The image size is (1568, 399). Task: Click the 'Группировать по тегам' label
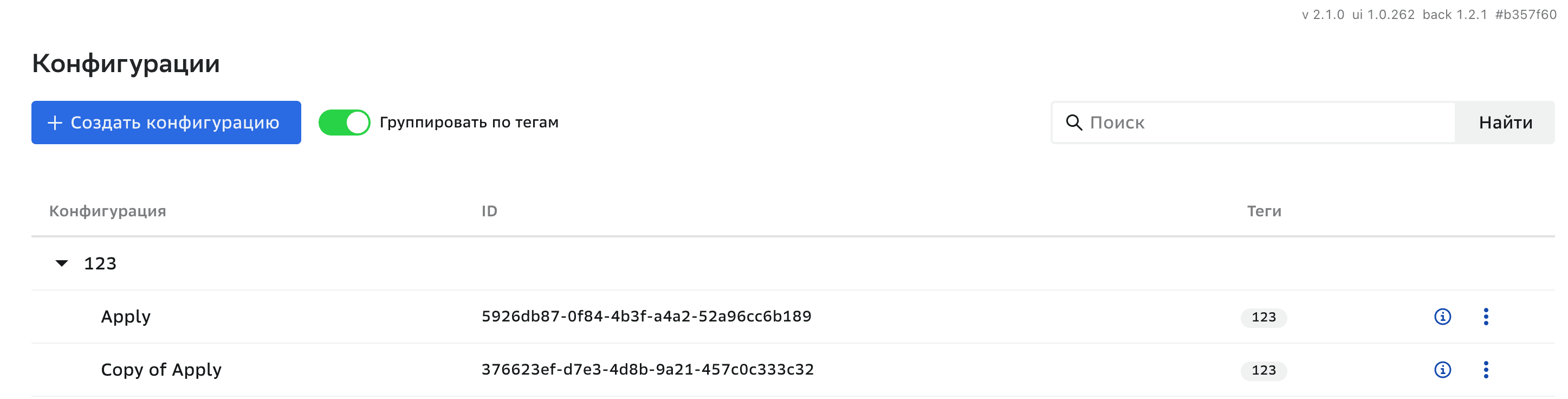469,123
